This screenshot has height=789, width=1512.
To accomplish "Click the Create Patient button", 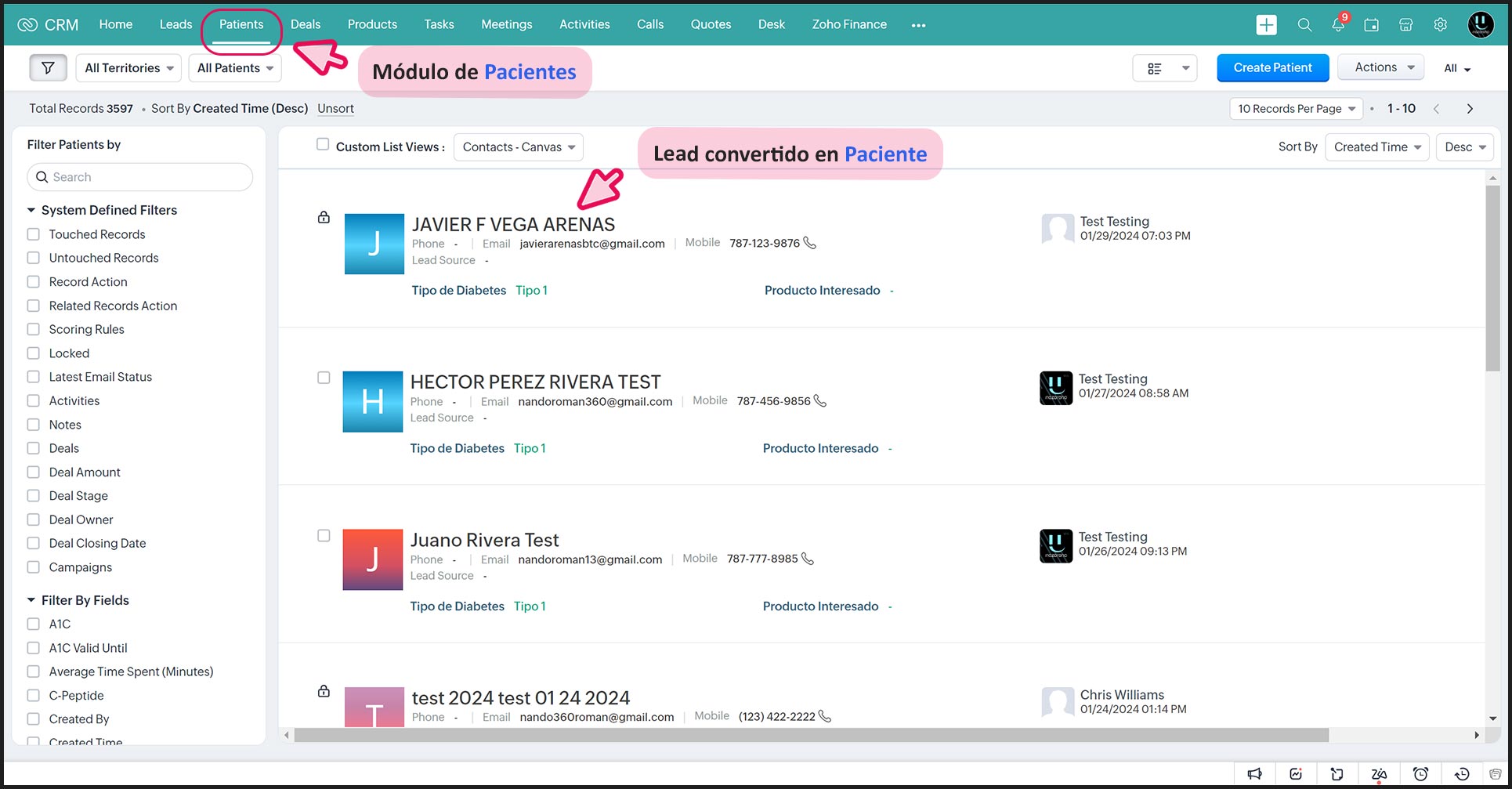I will pos(1272,68).
